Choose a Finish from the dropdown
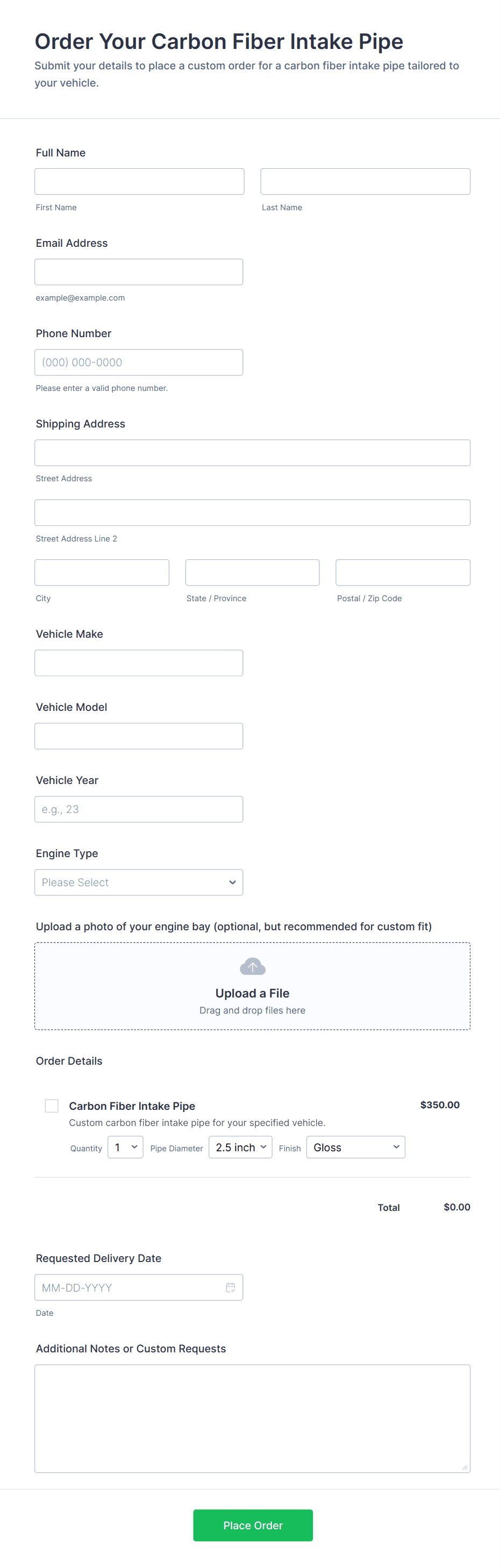 355,1147
